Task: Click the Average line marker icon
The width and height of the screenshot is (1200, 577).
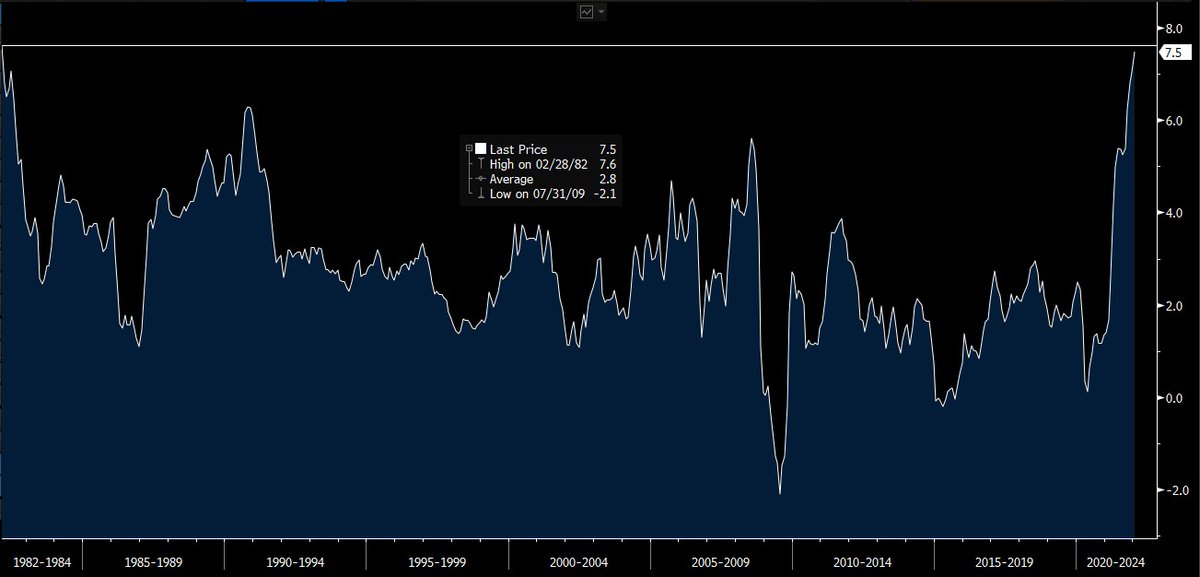Action: 480,179
